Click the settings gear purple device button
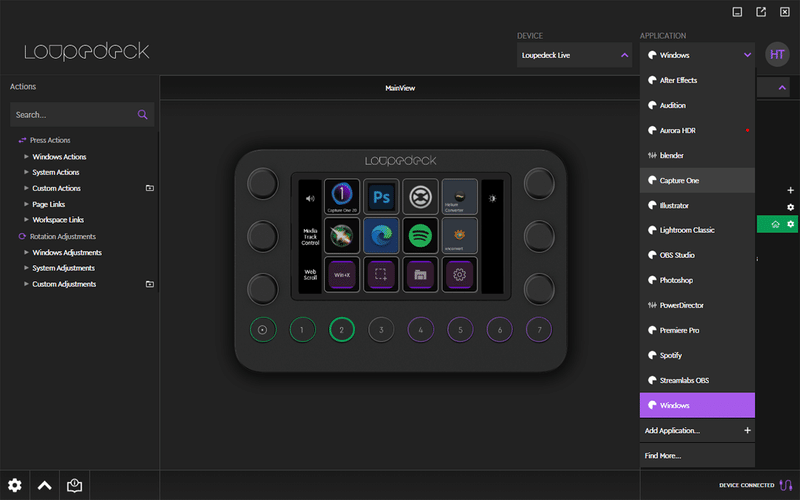Viewport: 800px width, 500px height. point(460,274)
